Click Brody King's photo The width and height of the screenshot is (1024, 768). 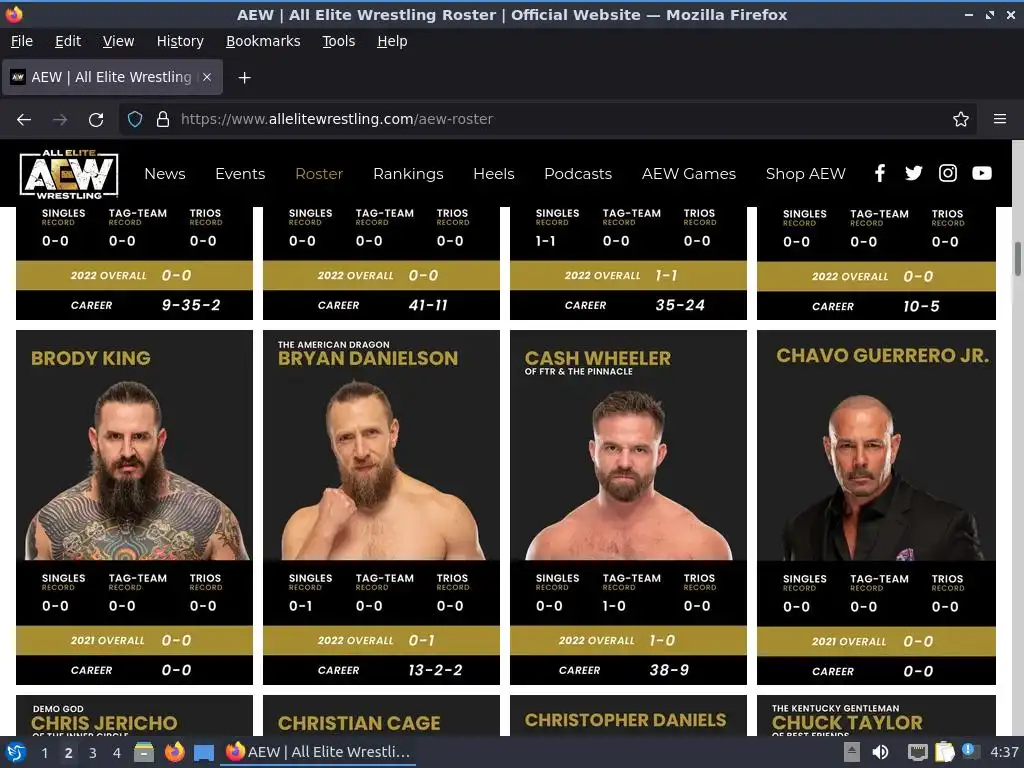(135, 470)
